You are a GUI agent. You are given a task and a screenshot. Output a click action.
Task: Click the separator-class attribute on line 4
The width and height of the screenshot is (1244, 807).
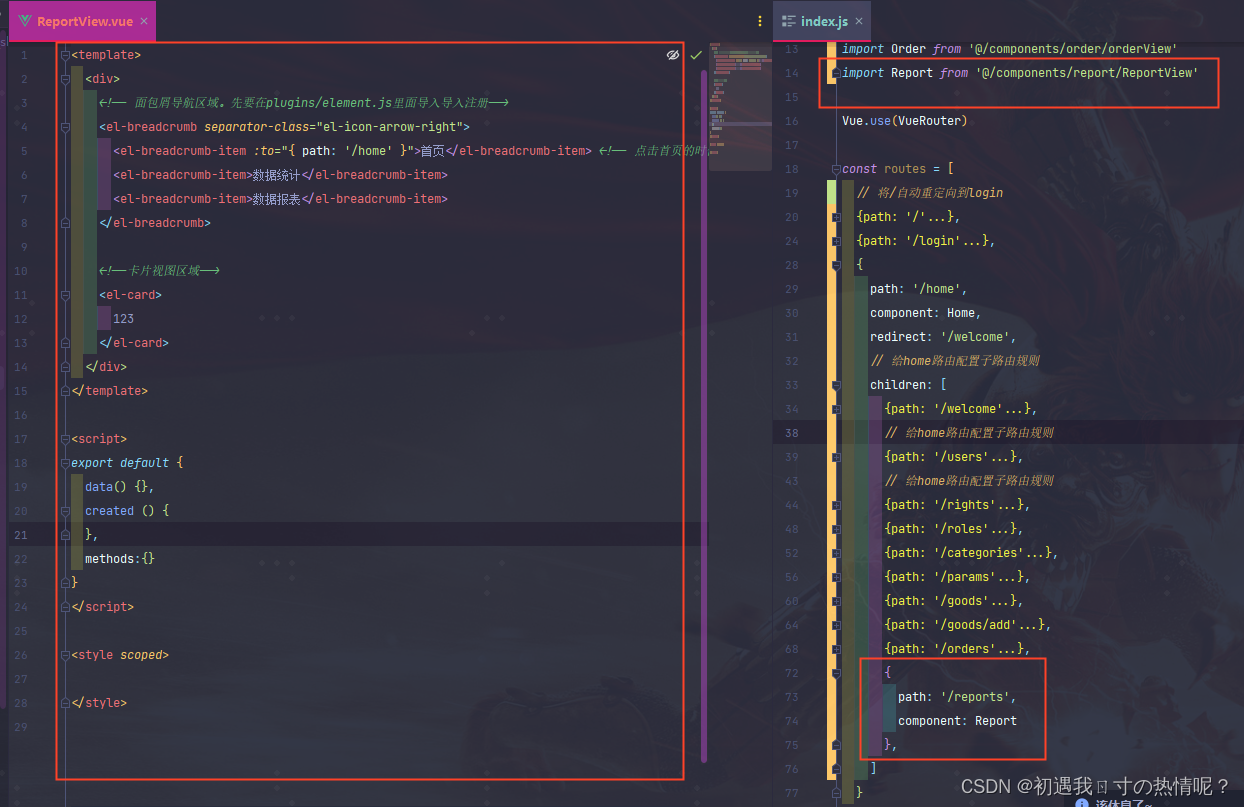coord(258,127)
